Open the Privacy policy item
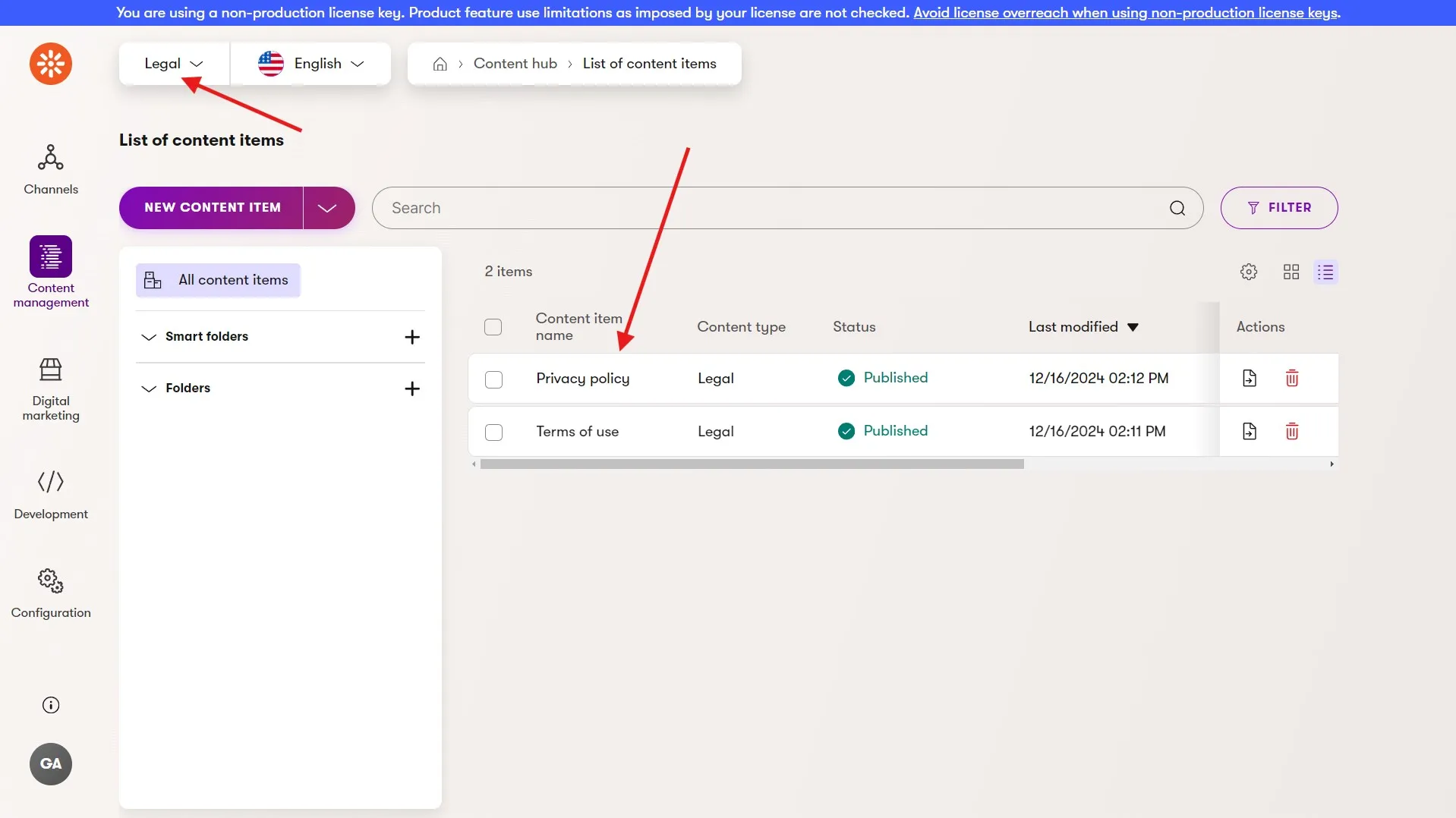 click(583, 378)
